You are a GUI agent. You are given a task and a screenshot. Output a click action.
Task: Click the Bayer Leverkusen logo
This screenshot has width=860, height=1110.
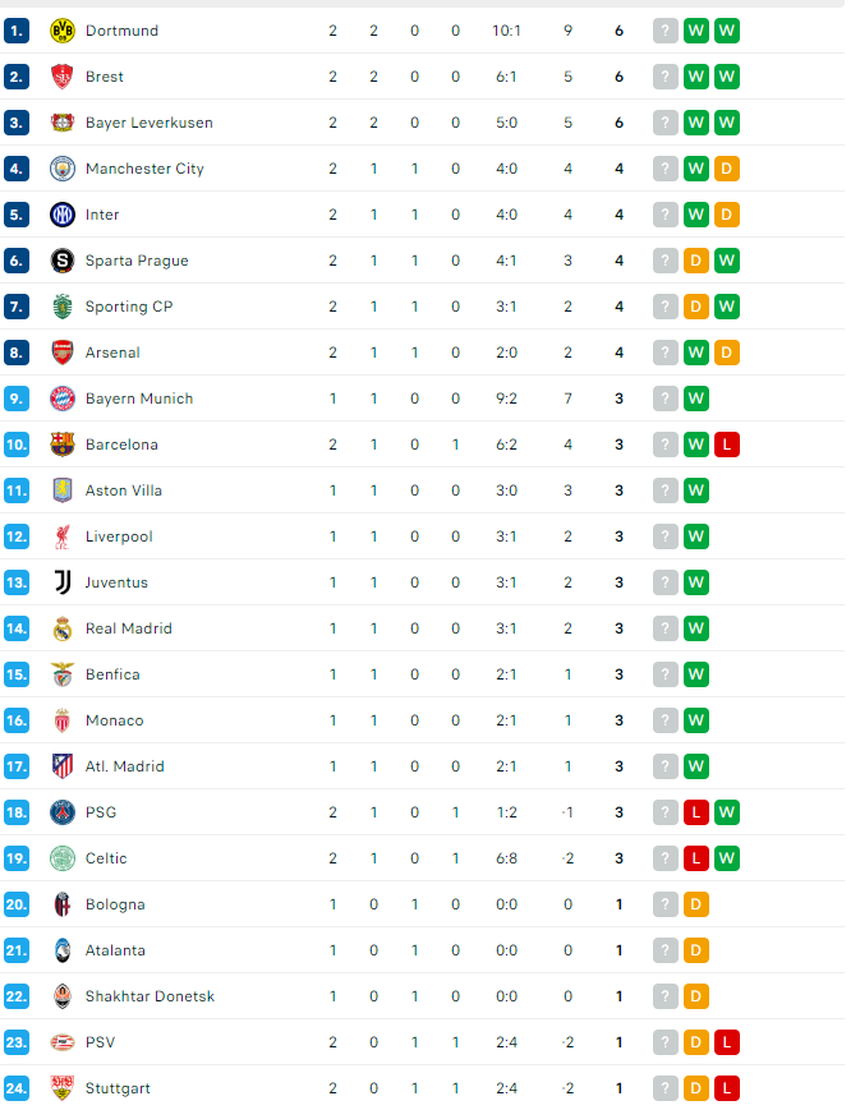coord(63,122)
